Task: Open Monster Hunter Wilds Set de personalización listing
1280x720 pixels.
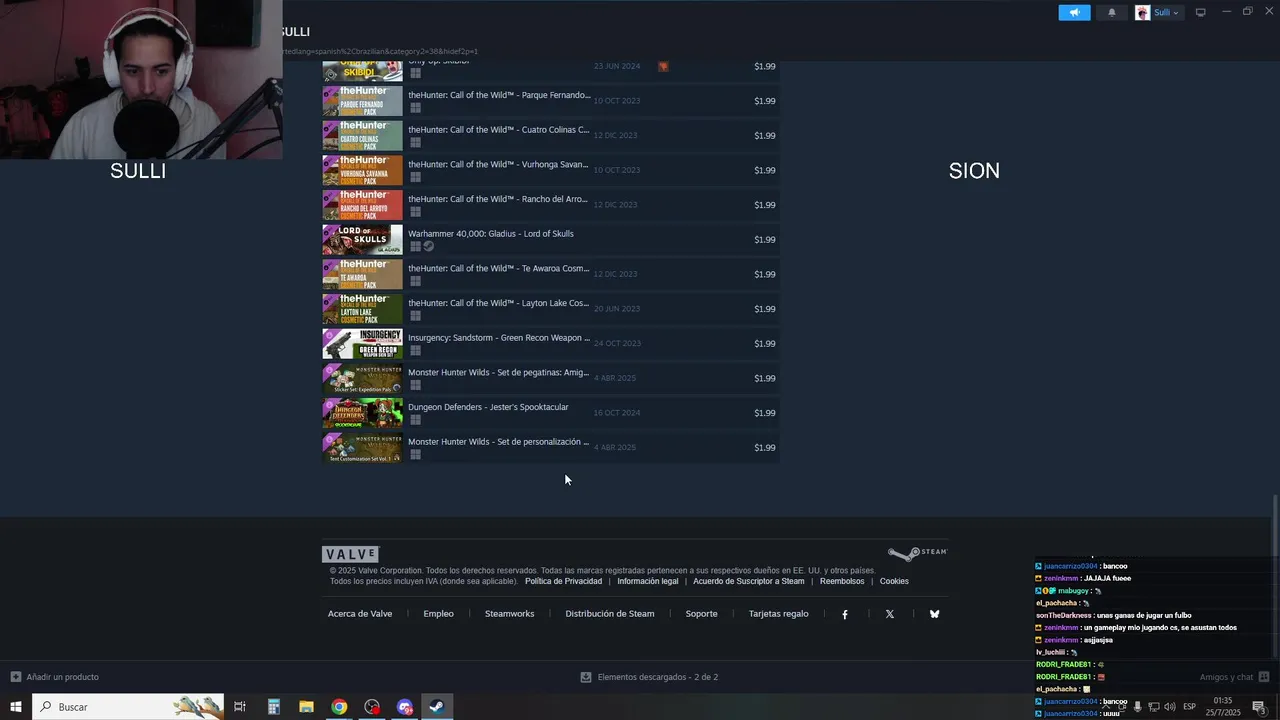Action: click(551, 447)
